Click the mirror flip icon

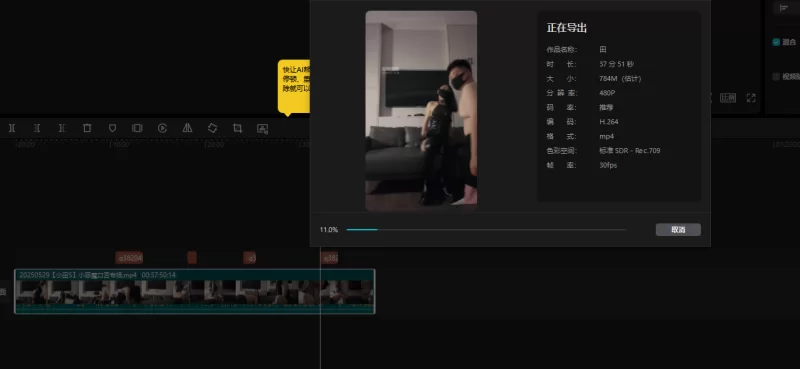pyautogui.click(x=187, y=128)
